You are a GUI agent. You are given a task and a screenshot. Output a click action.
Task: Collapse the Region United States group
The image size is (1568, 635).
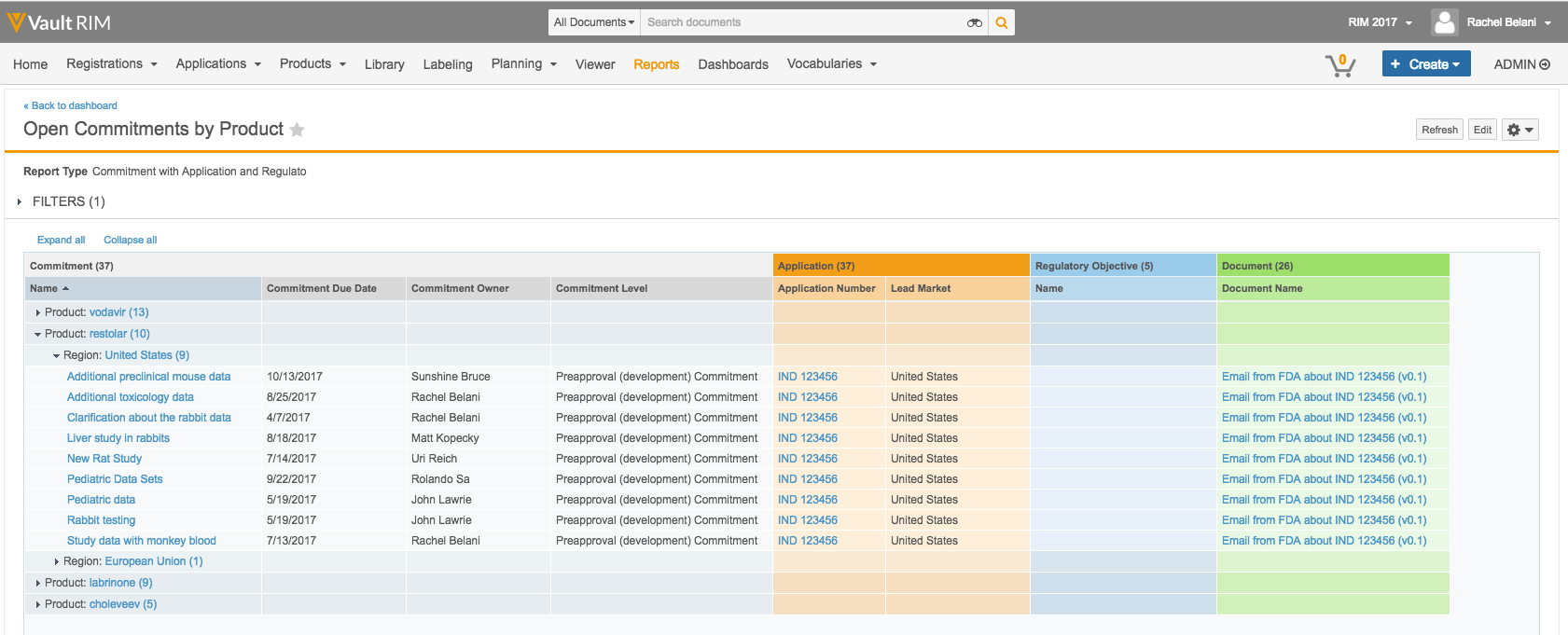point(56,355)
